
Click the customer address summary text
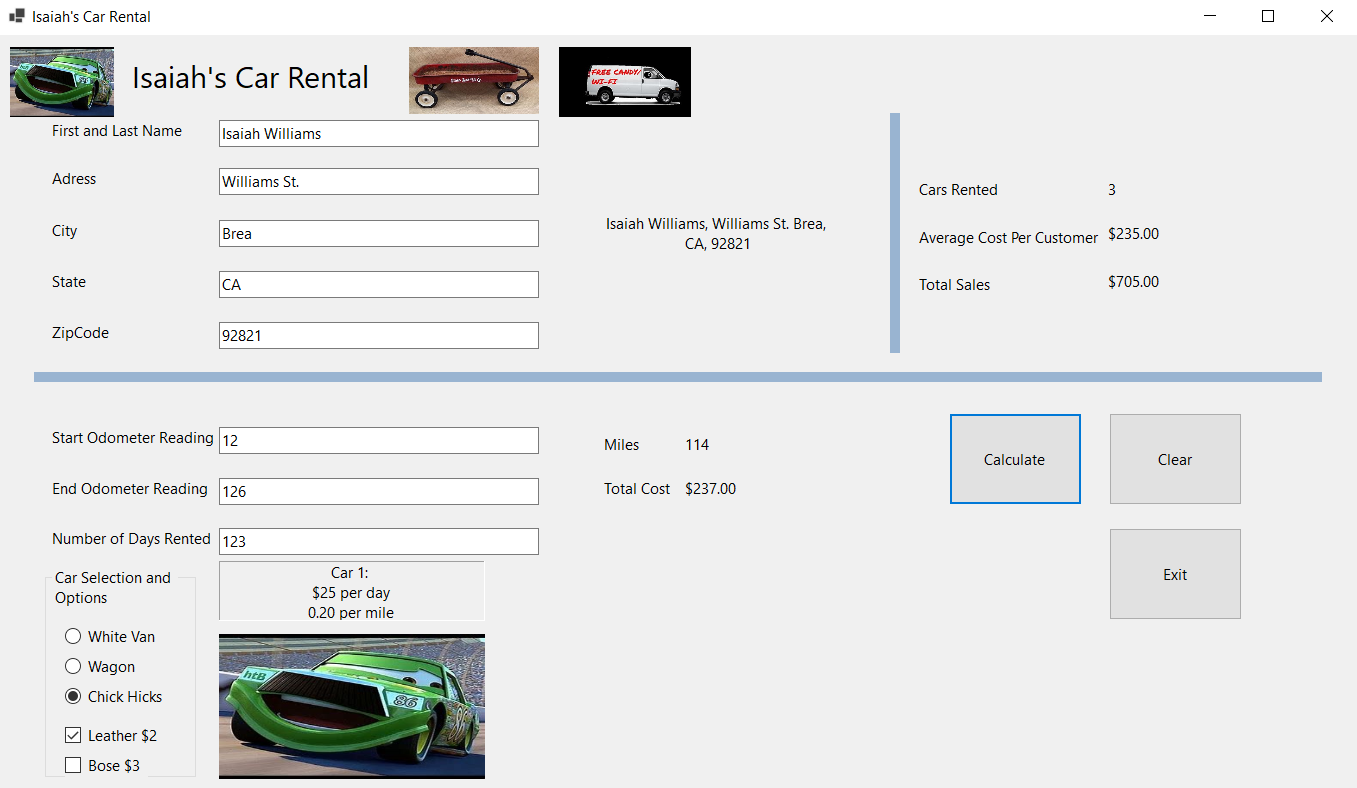[x=716, y=234]
